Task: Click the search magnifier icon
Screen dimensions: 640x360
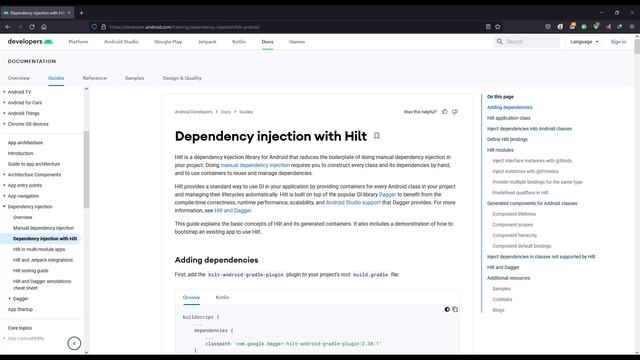Action: coord(500,42)
